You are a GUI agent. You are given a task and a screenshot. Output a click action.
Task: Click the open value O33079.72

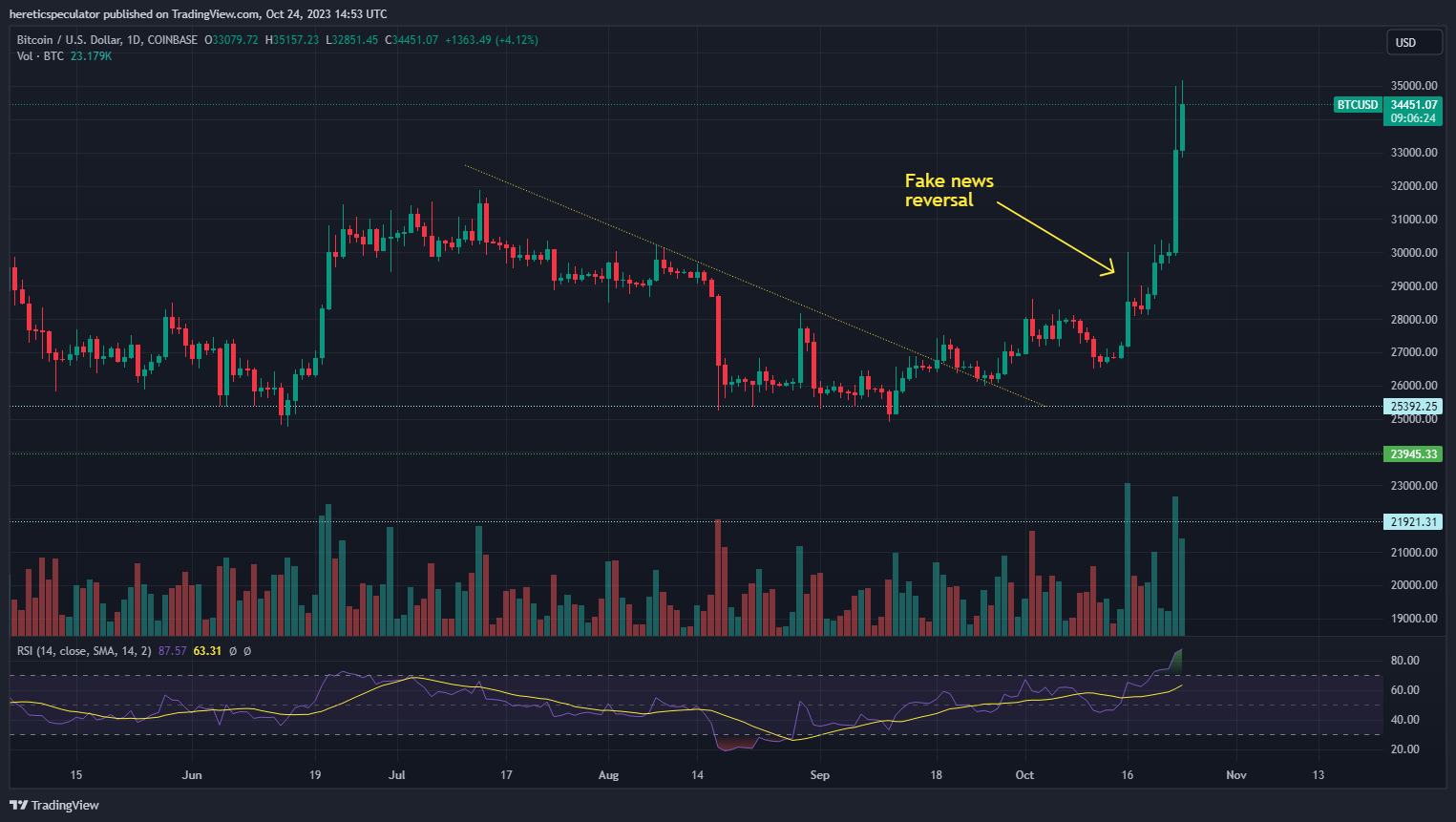pos(232,40)
